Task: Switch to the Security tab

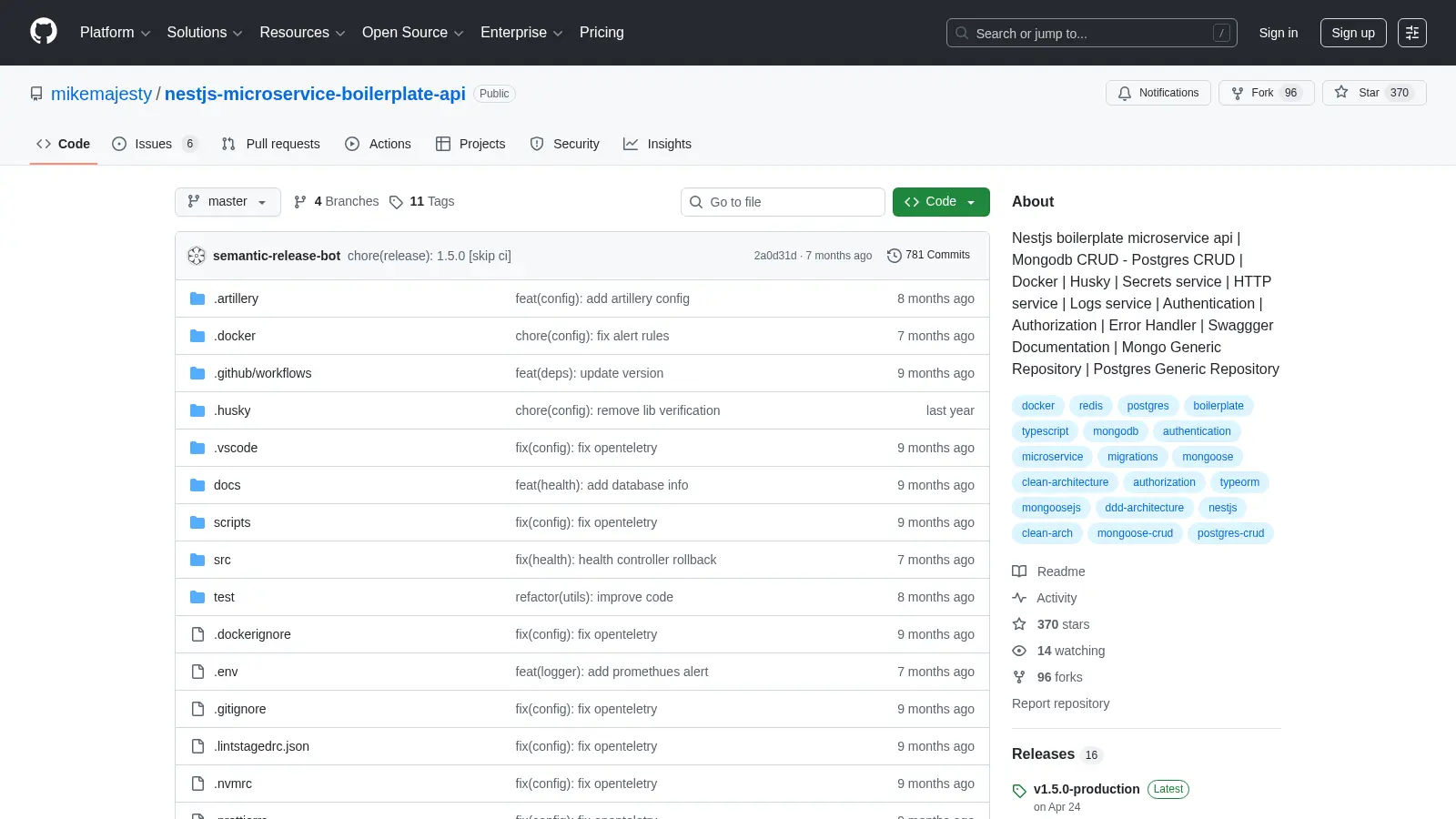Action: (564, 144)
